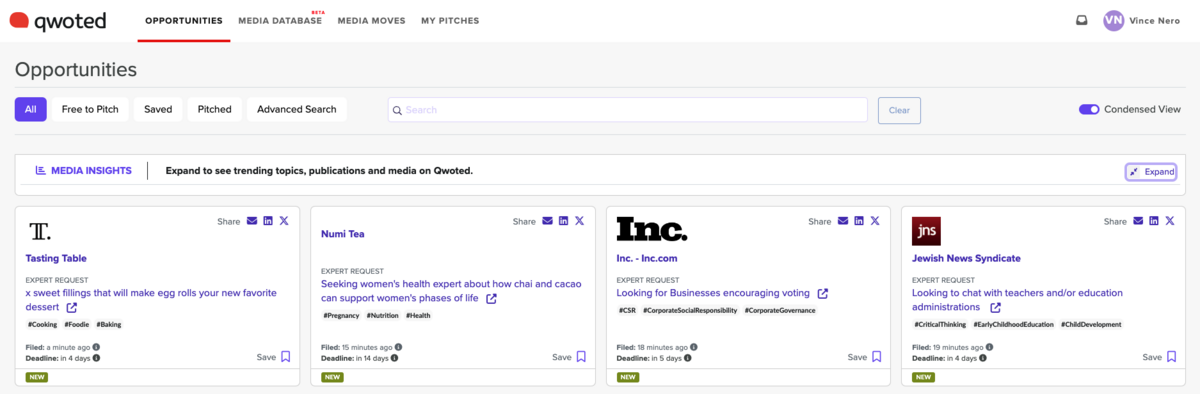Open Media Moves tab

tap(371, 21)
